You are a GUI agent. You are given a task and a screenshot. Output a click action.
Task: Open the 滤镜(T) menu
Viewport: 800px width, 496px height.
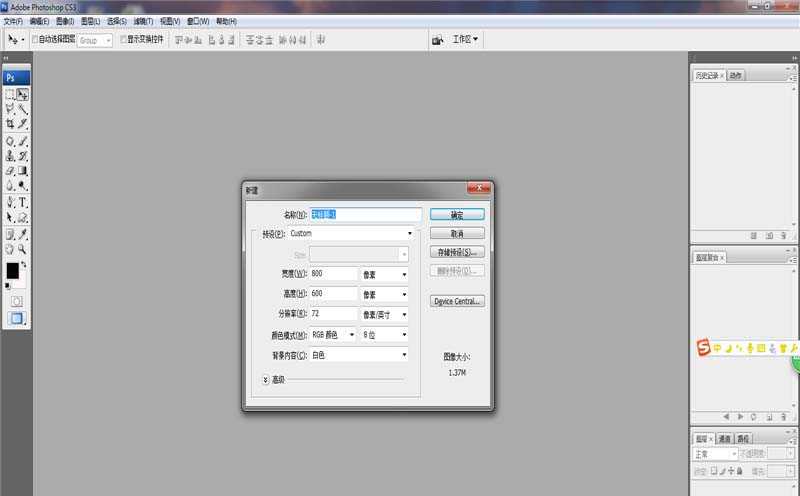tap(143, 21)
